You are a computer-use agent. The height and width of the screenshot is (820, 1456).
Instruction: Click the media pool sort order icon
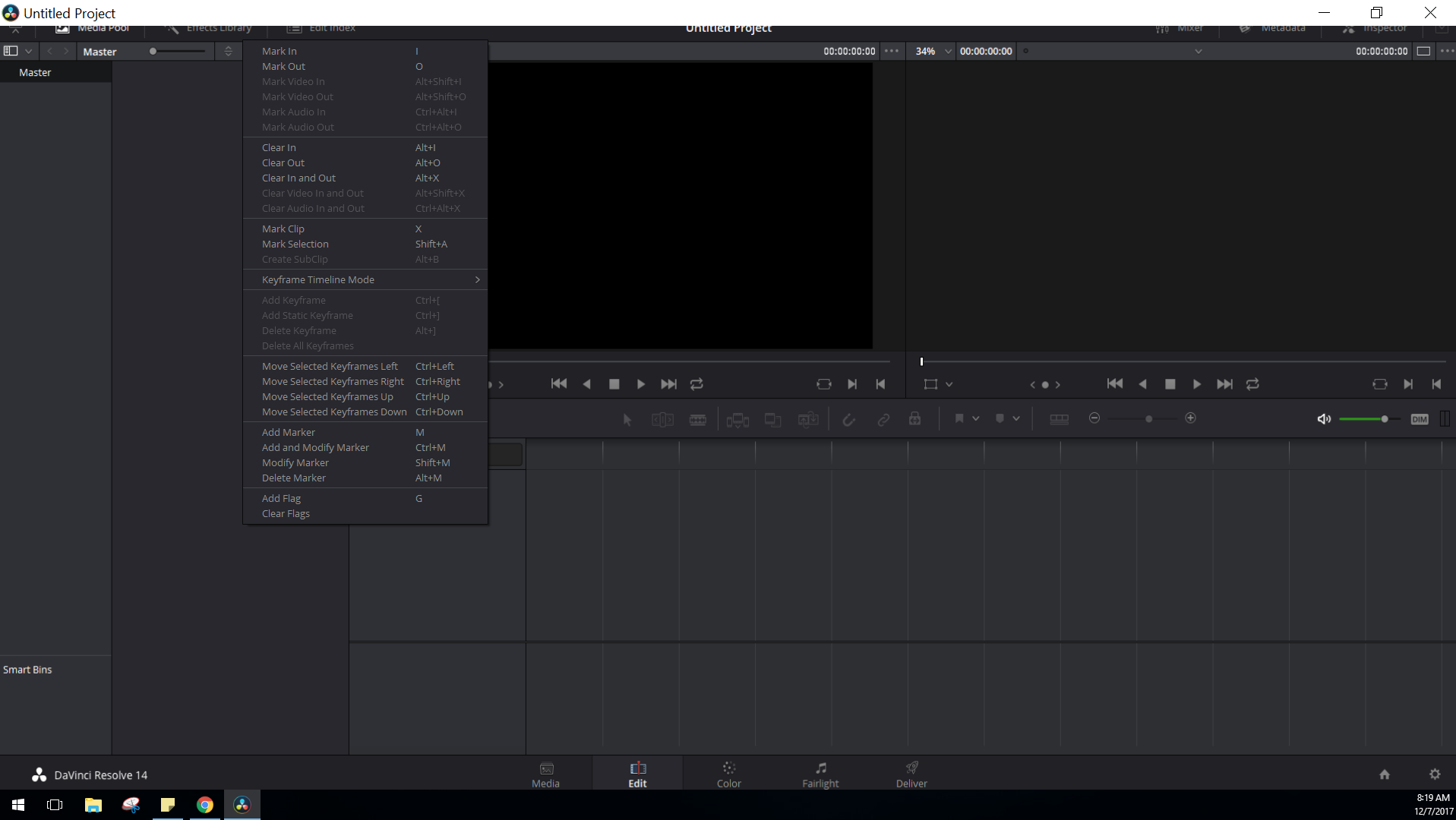pos(228,51)
